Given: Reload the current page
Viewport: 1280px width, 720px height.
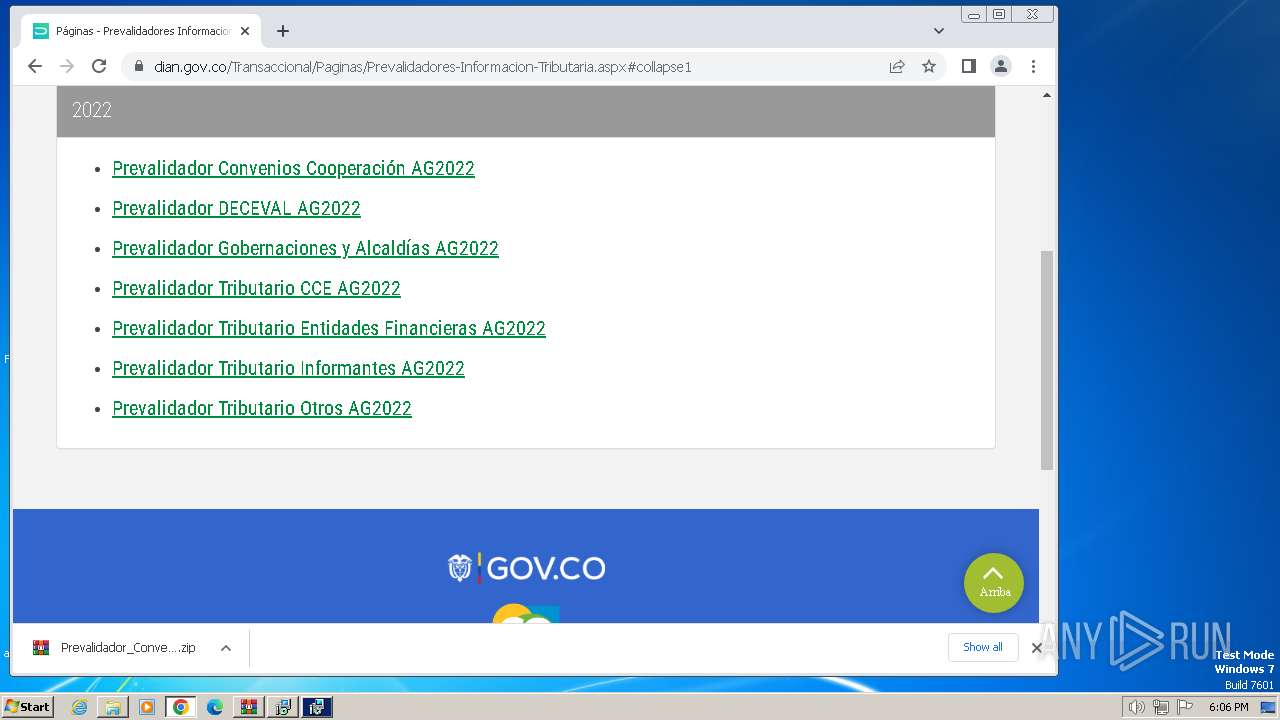Looking at the screenshot, I should [99, 66].
